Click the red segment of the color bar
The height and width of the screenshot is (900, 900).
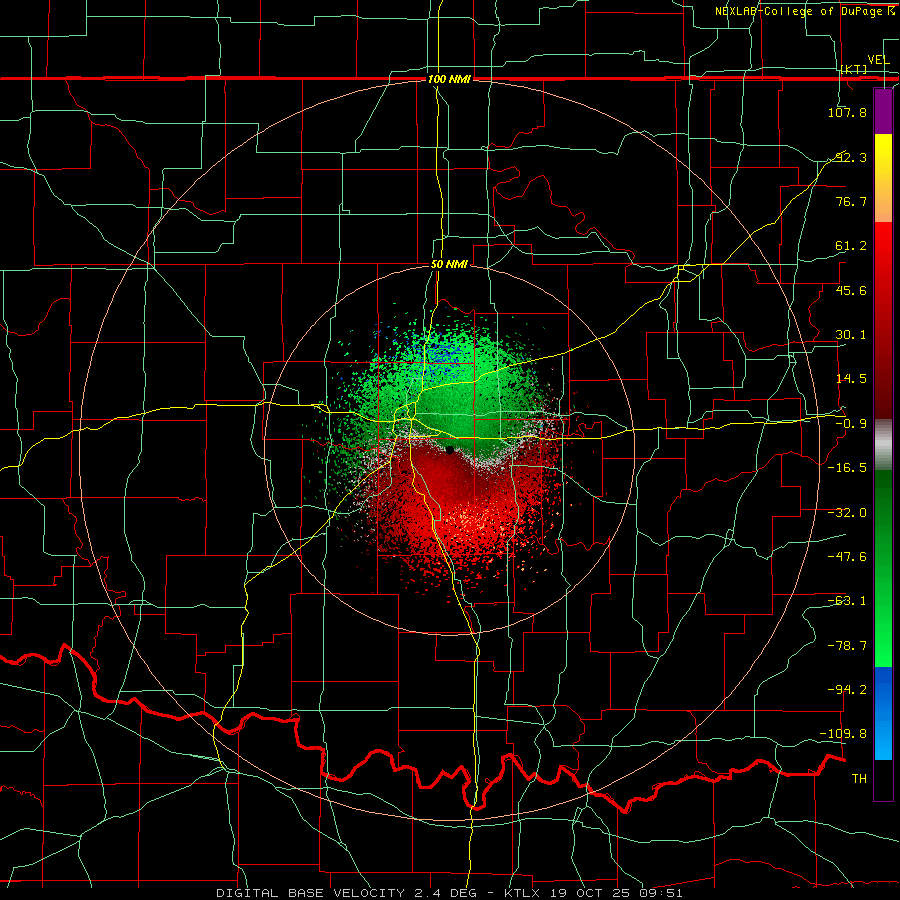pos(883,320)
